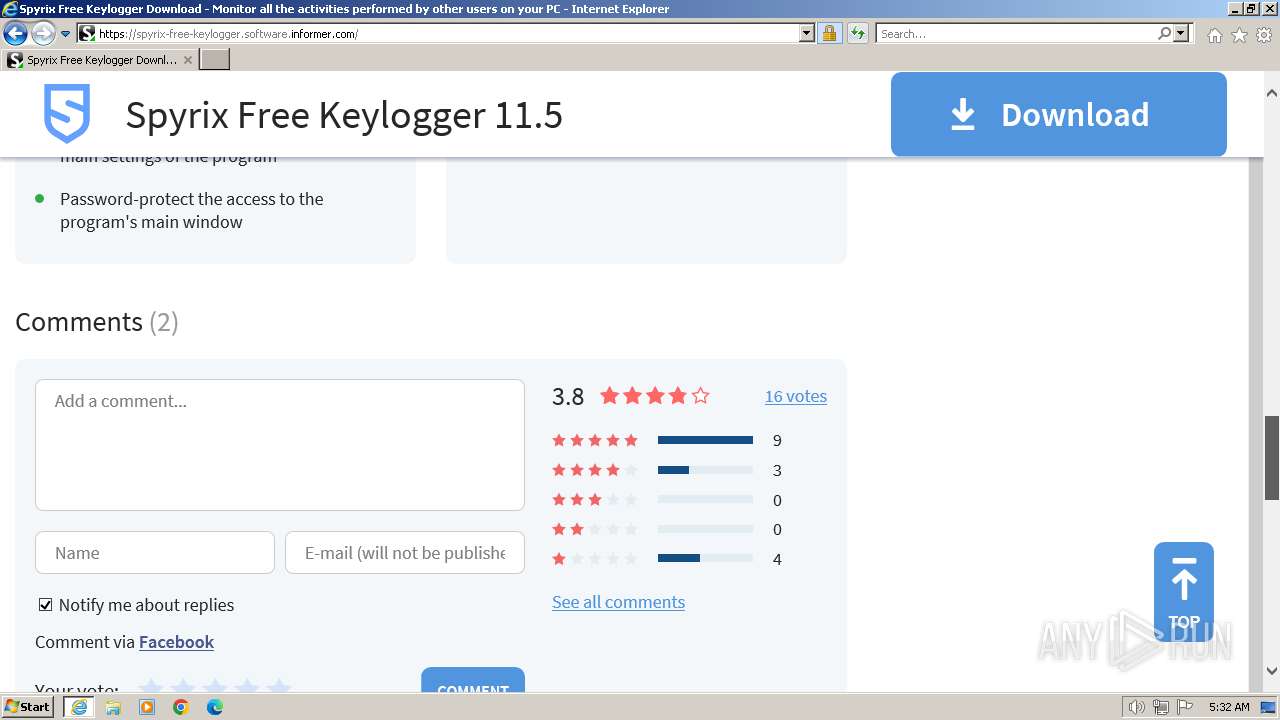
Task: Click the browser Search box
Action: (x=1015, y=34)
